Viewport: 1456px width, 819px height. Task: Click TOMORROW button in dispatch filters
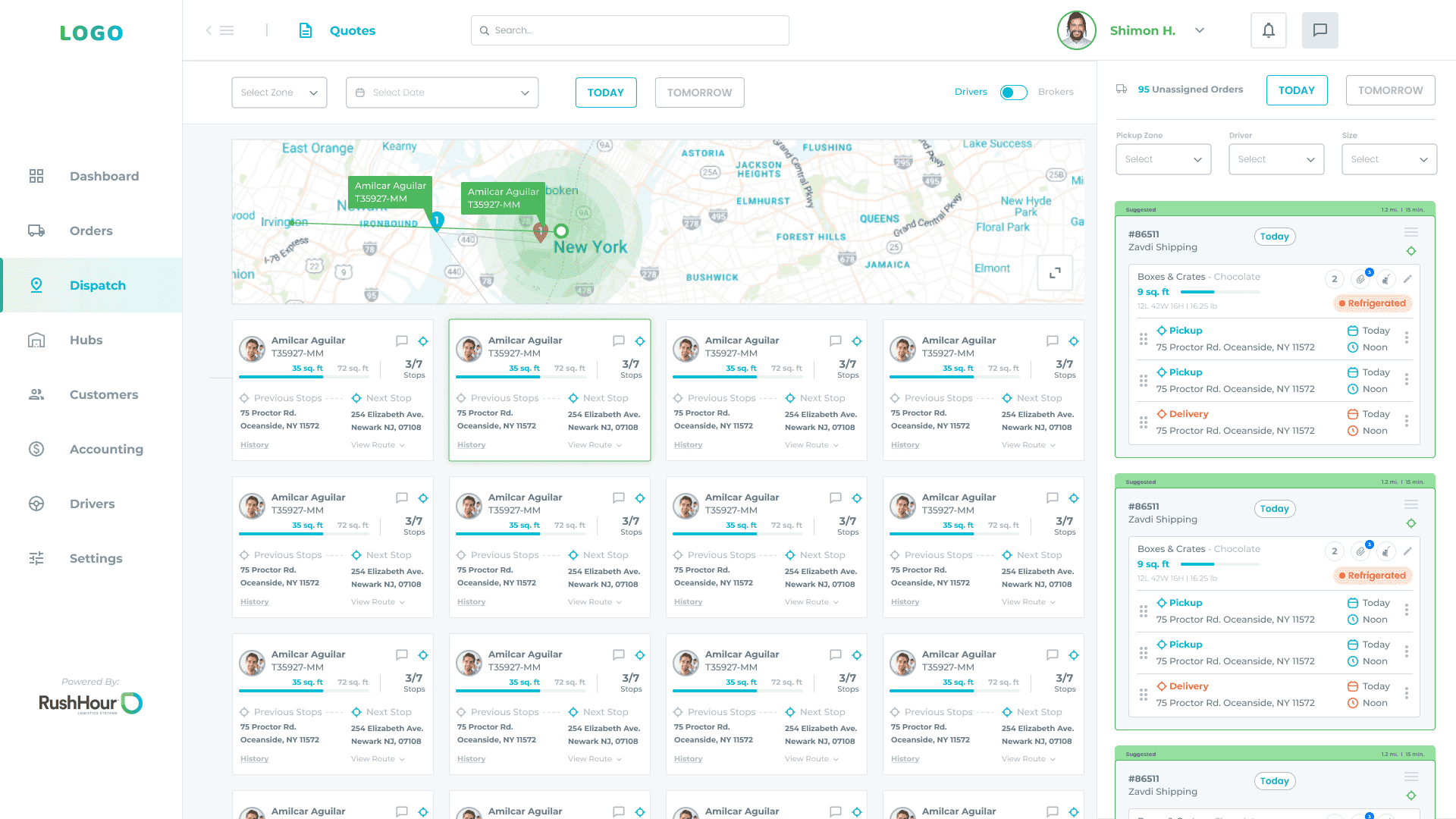699,93
